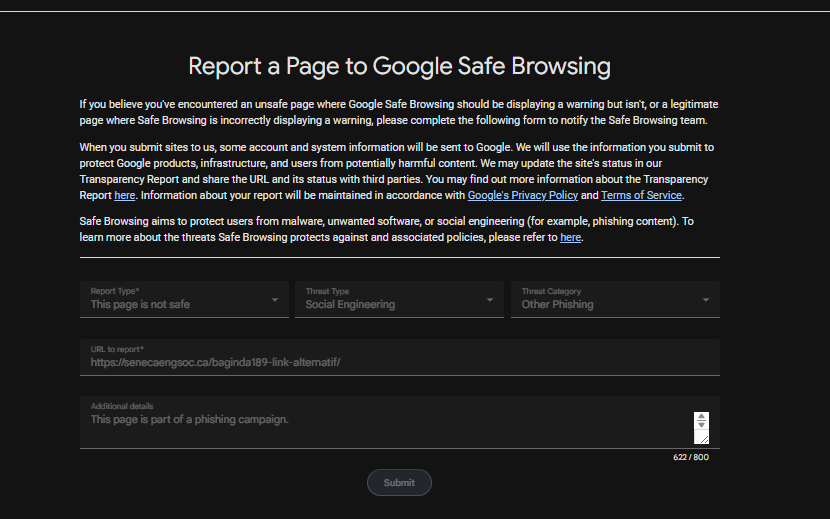Click the textarea scroll-down arrow
The height and width of the screenshot is (519, 830).
click(x=701, y=425)
